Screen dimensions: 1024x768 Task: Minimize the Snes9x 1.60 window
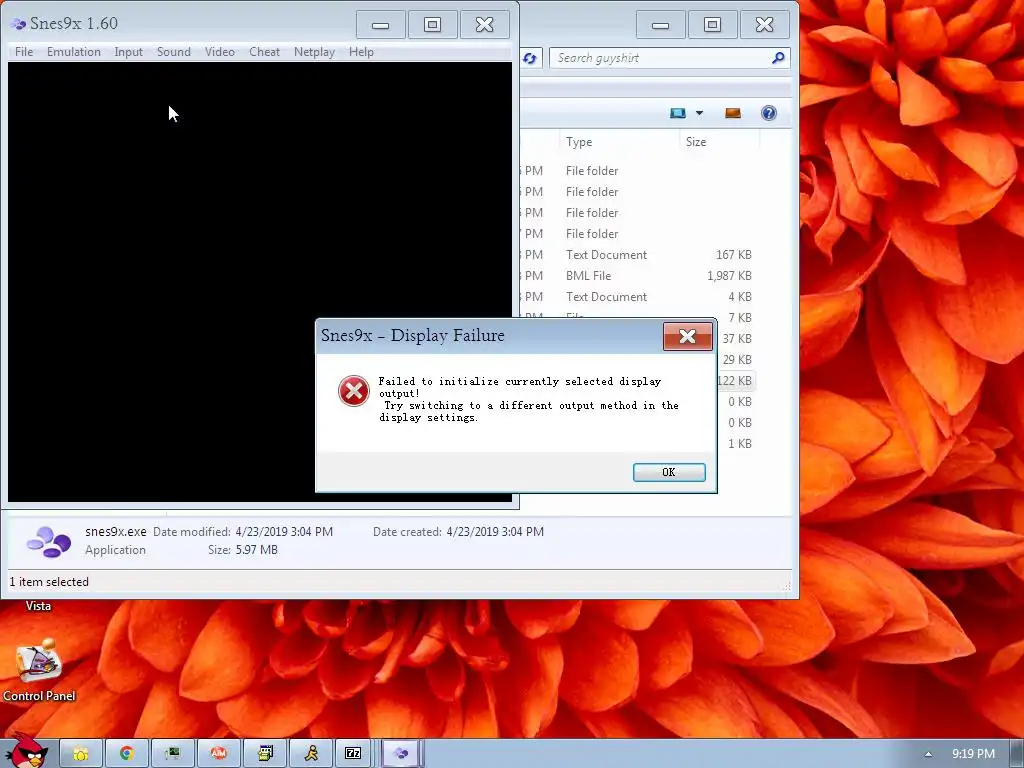(381, 25)
